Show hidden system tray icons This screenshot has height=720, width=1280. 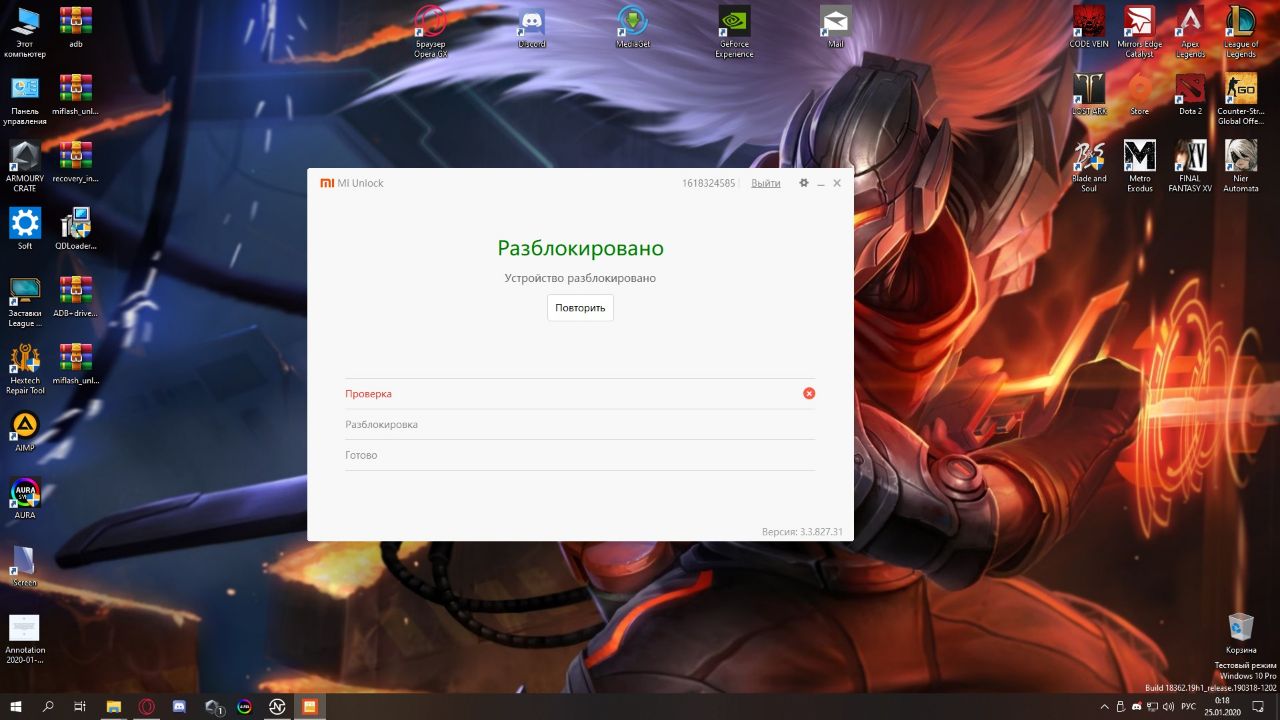pyautogui.click(x=1105, y=707)
